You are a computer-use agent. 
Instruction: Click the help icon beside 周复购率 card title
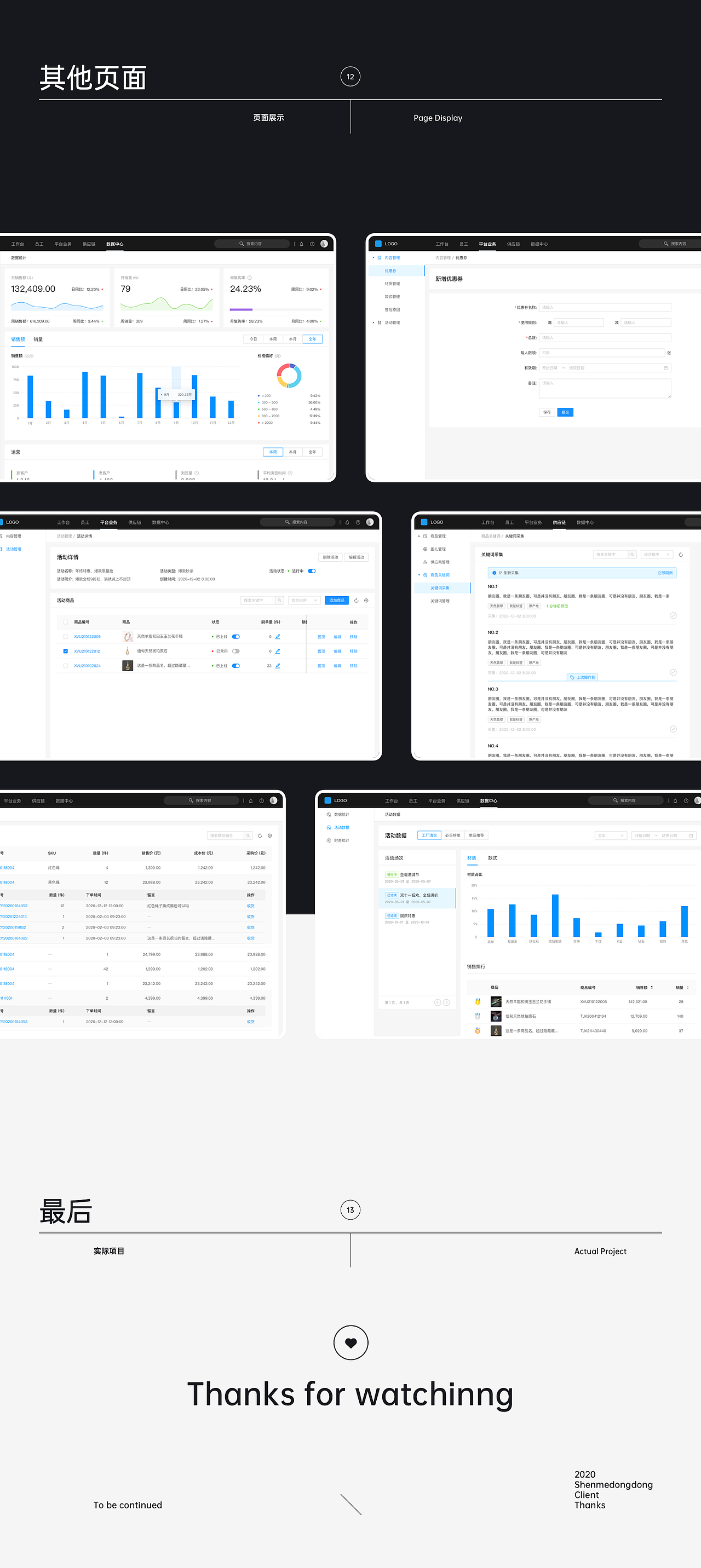pos(250,278)
